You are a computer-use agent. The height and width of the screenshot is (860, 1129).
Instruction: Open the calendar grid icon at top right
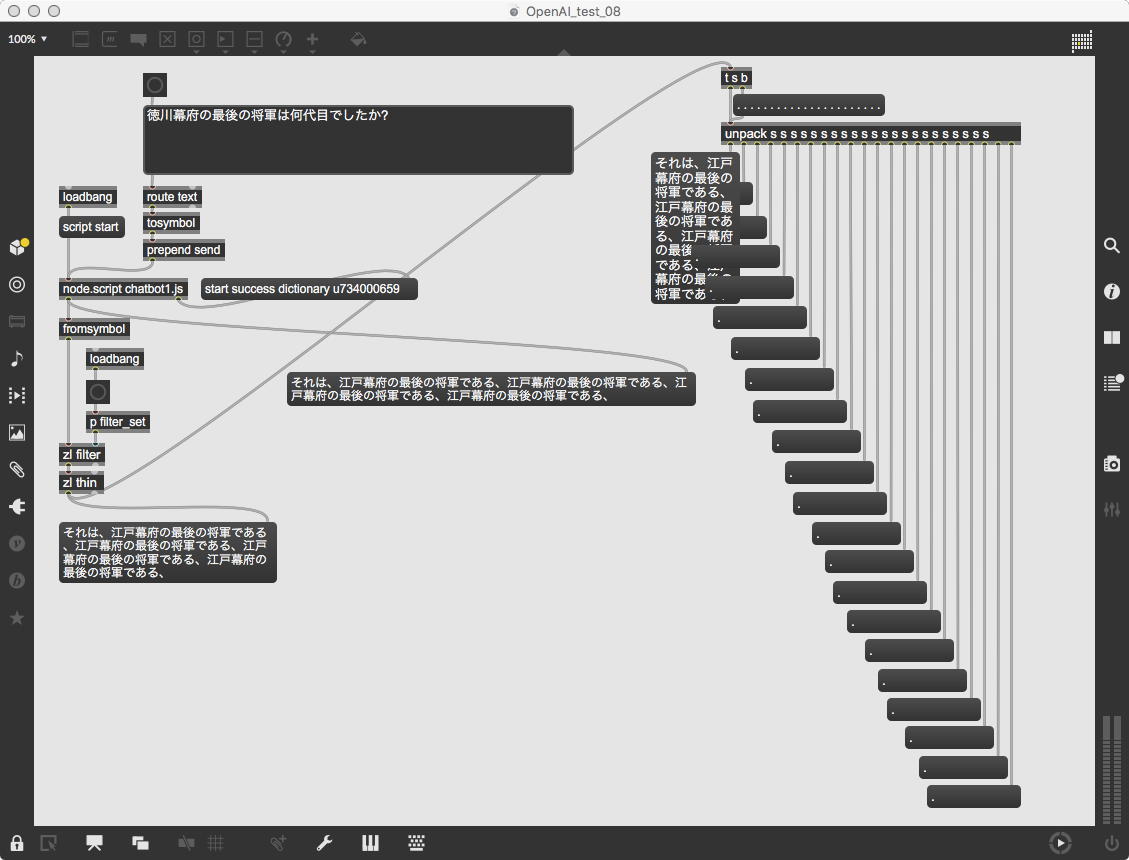pyautogui.click(x=1081, y=41)
